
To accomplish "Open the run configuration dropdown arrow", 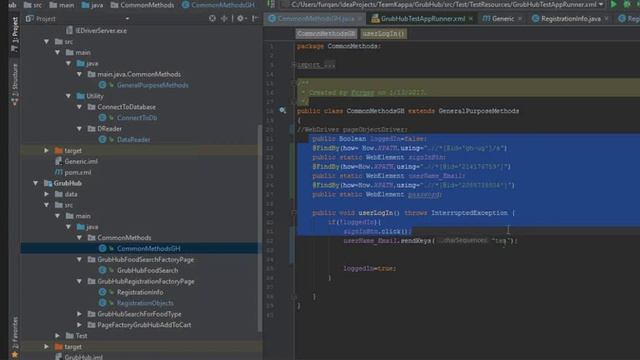I will (601, 4).
